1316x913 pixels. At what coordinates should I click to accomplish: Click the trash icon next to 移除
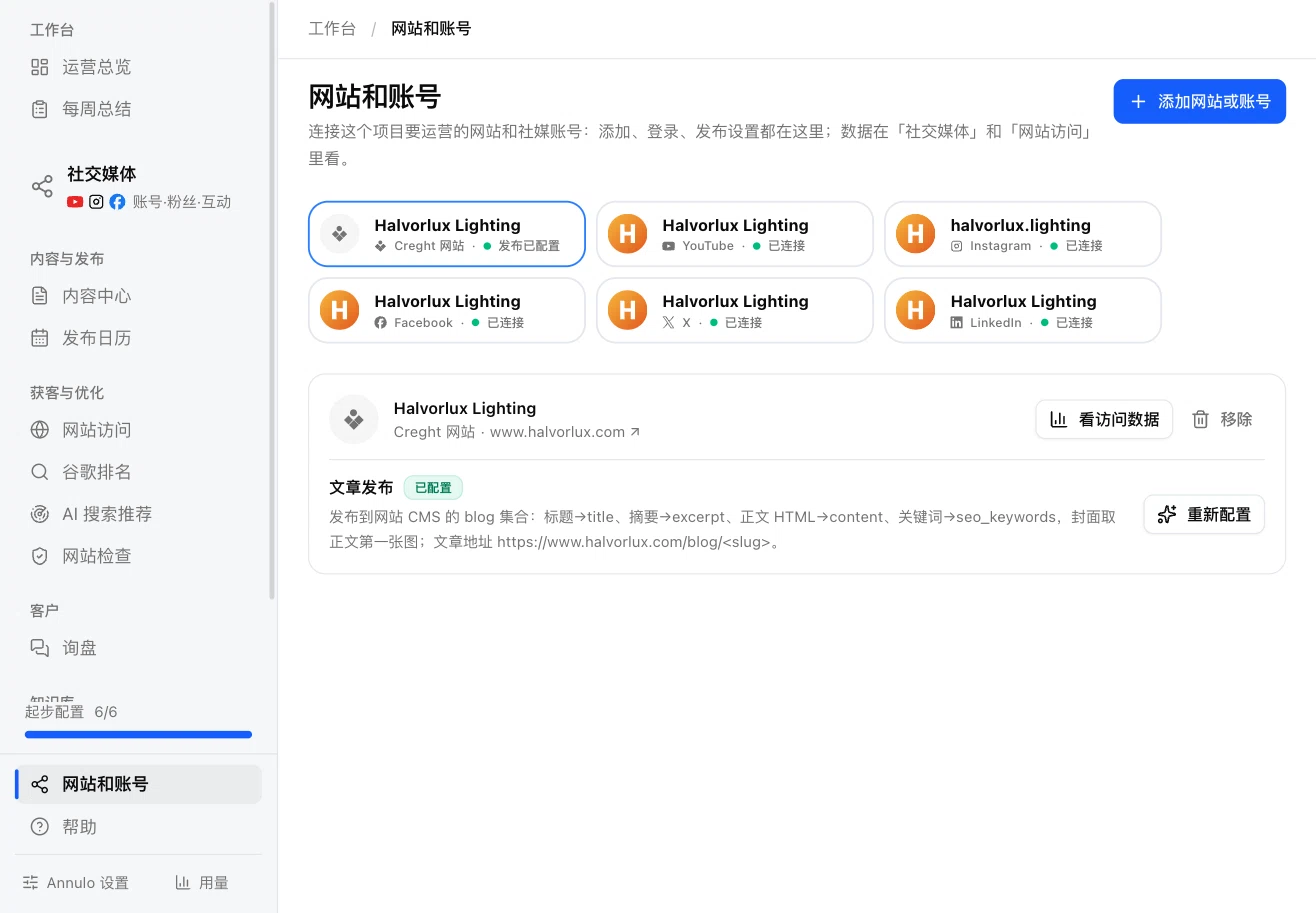point(1201,419)
